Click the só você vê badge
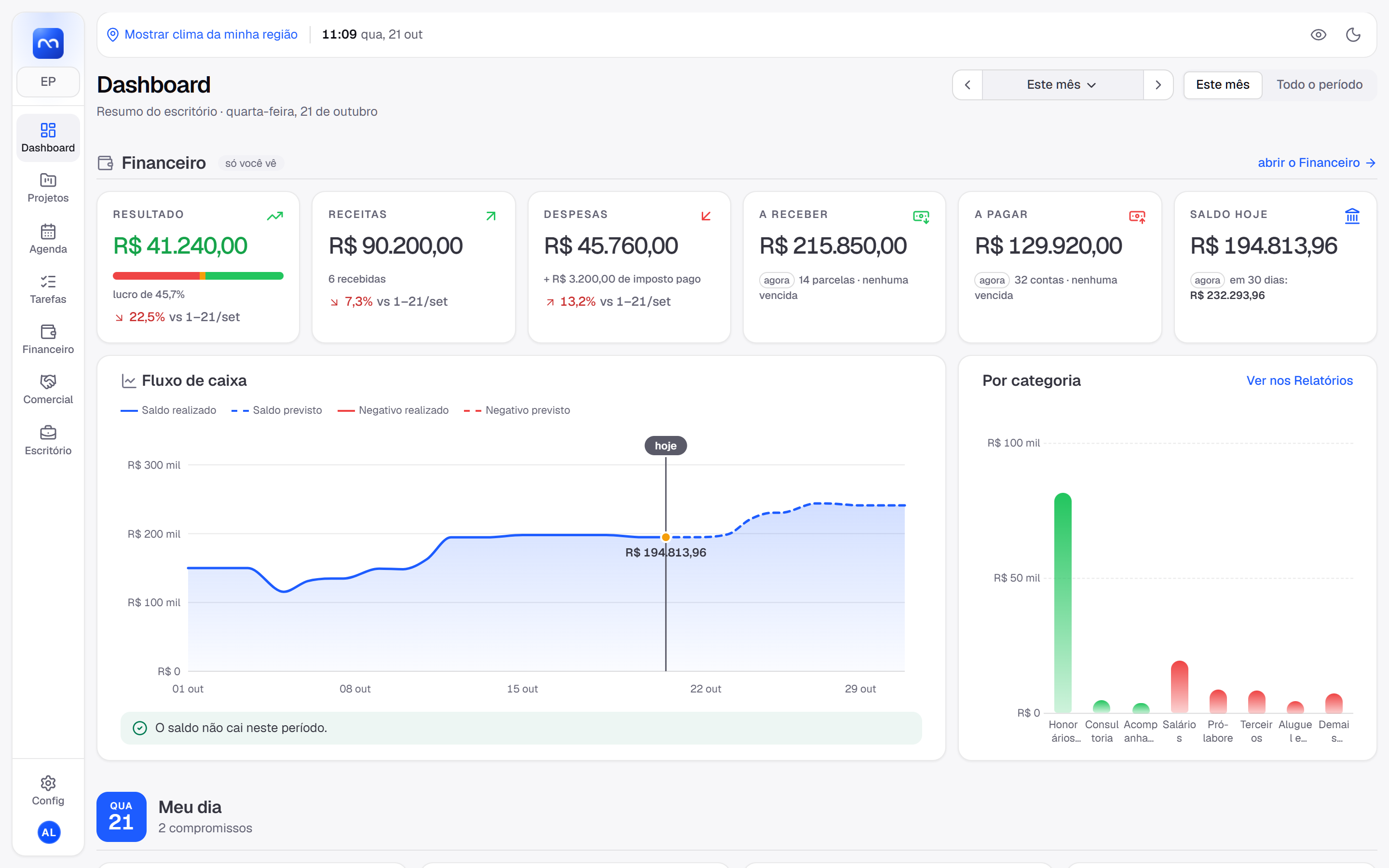 [x=251, y=163]
